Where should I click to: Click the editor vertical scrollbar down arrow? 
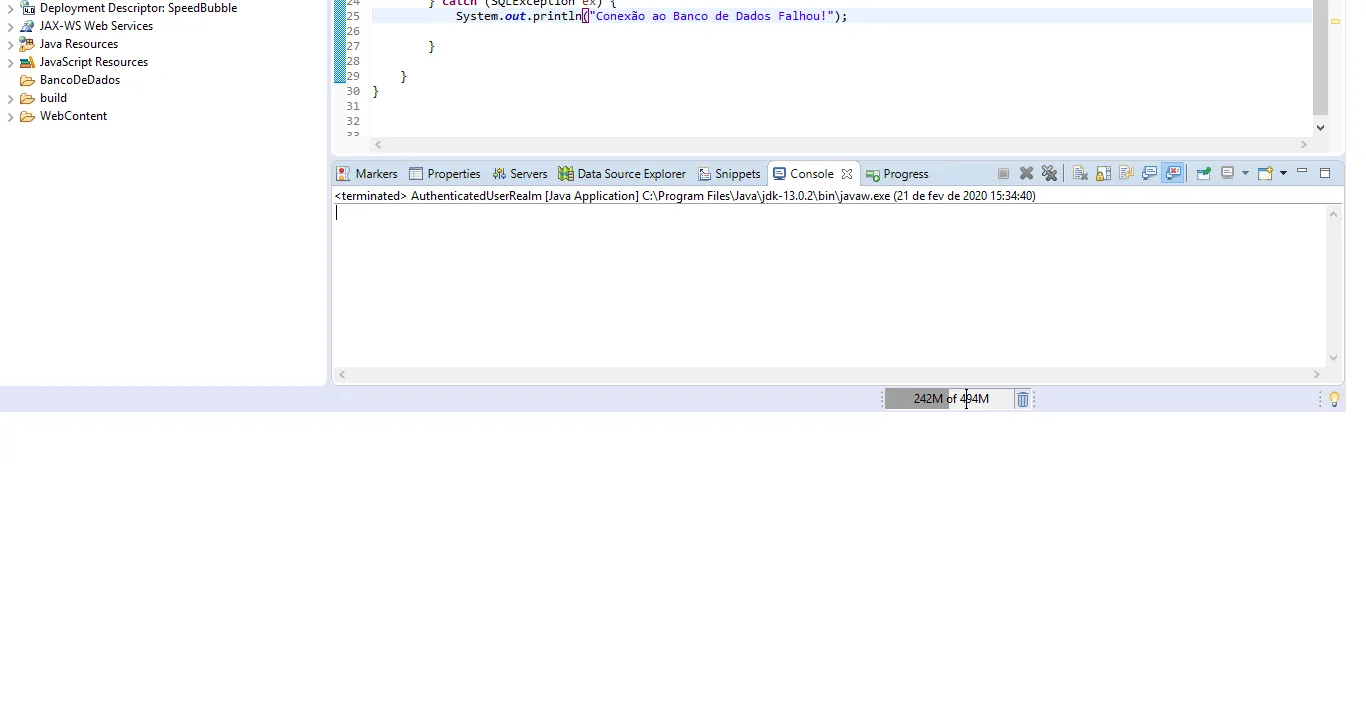pos(1320,127)
